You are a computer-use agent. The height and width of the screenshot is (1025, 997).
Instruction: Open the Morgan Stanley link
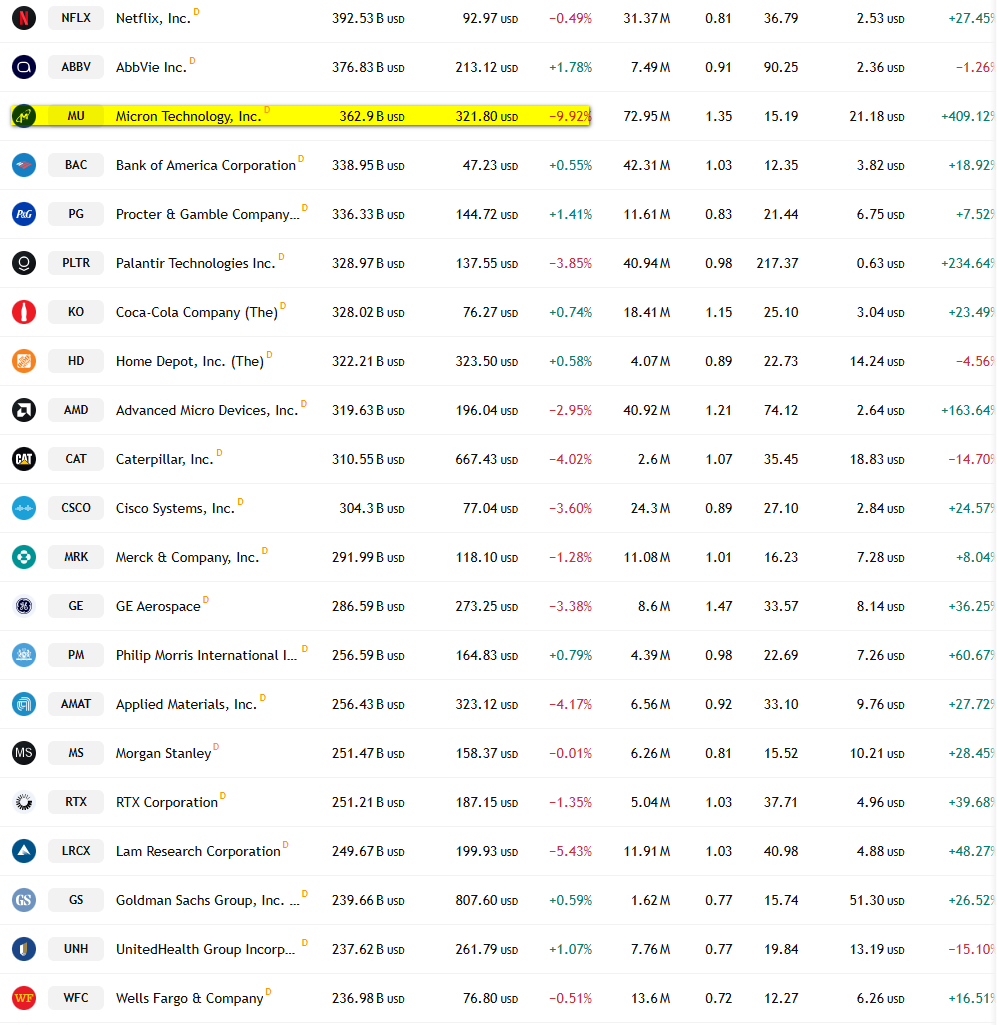(x=163, y=754)
